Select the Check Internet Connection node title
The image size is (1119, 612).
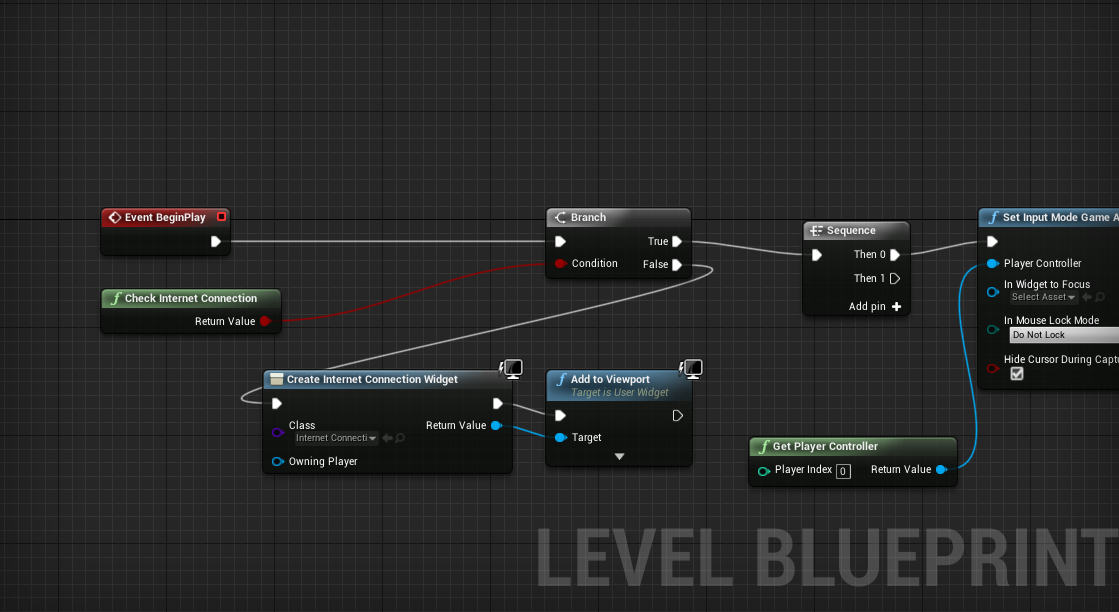(191, 298)
